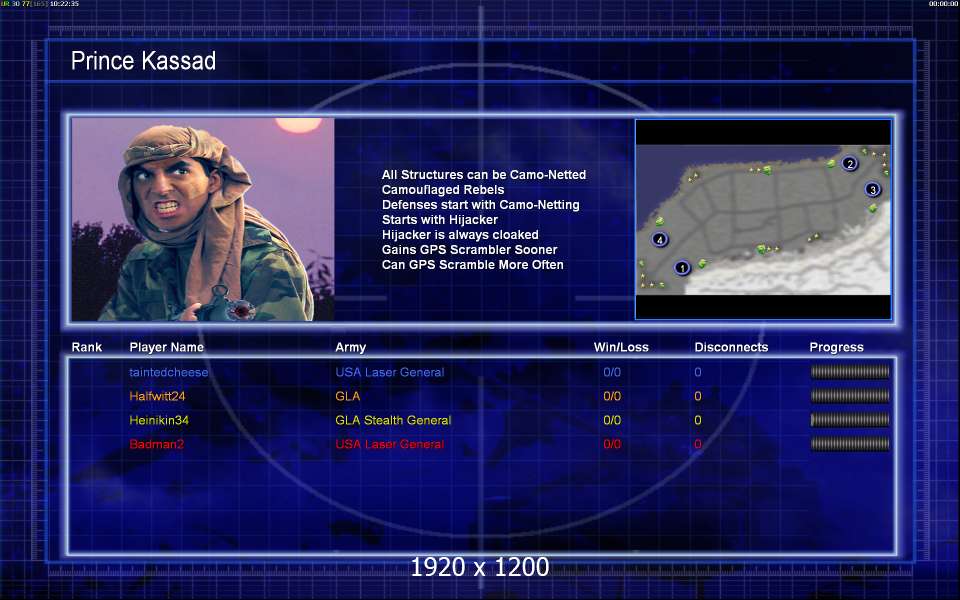
Task: Click the 'Progress' column header
Action: (x=836, y=347)
